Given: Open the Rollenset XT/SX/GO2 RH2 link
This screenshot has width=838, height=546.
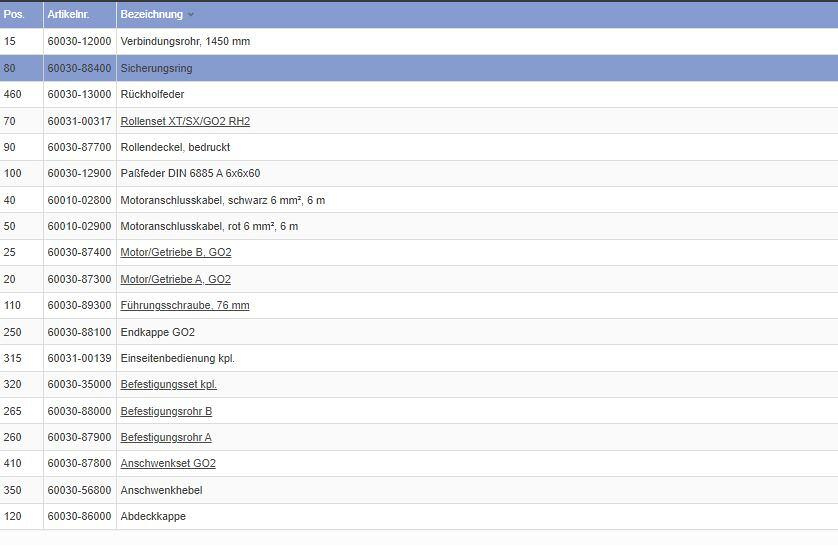Looking at the screenshot, I should pos(185,121).
